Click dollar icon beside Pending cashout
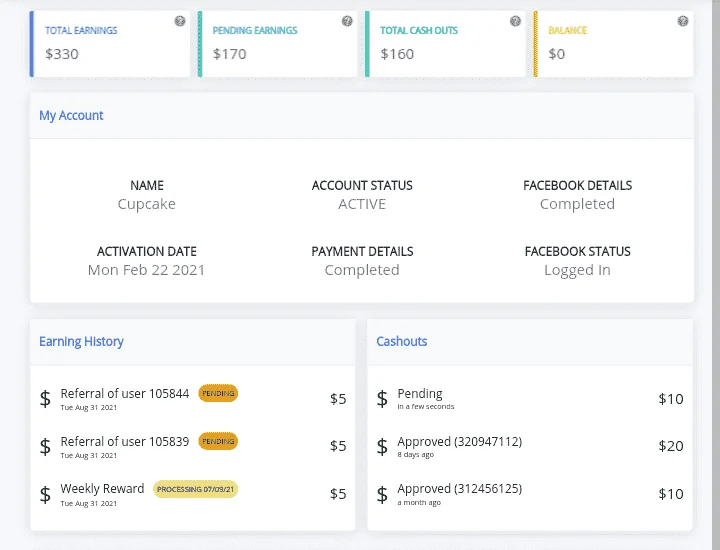The width and height of the screenshot is (720, 550). click(x=382, y=398)
